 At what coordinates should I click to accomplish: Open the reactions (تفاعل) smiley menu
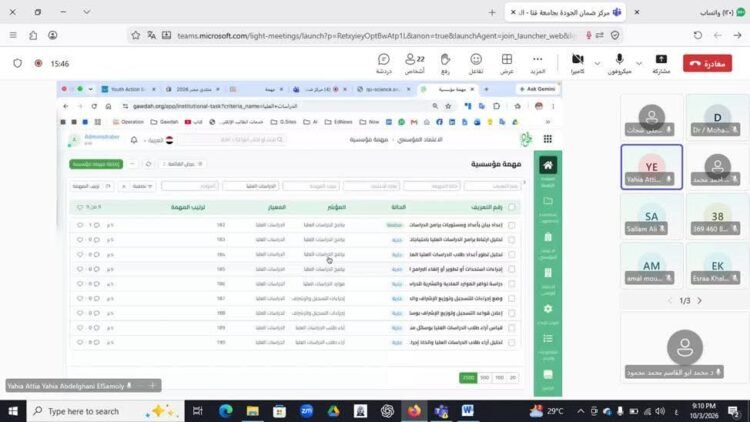click(x=476, y=64)
